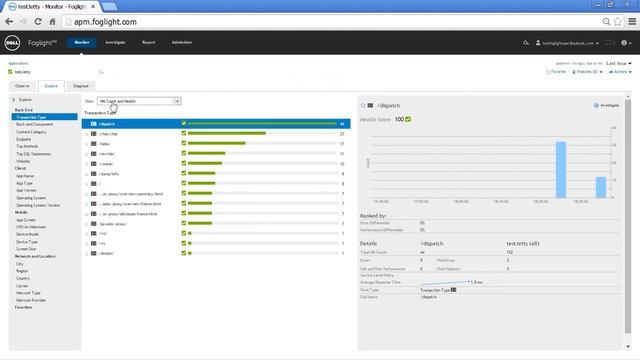Click the health checkmark icon next to score 100
This screenshot has height=360, width=640.
(x=408, y=119)
